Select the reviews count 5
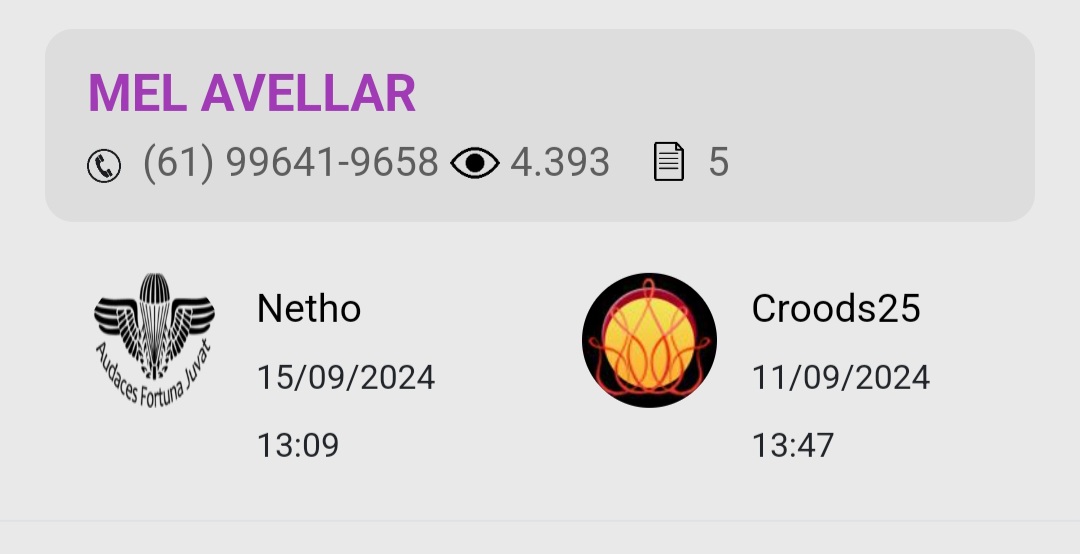Image resolution: width=1080 pixels, height=554 pixels. pos(718,163)
